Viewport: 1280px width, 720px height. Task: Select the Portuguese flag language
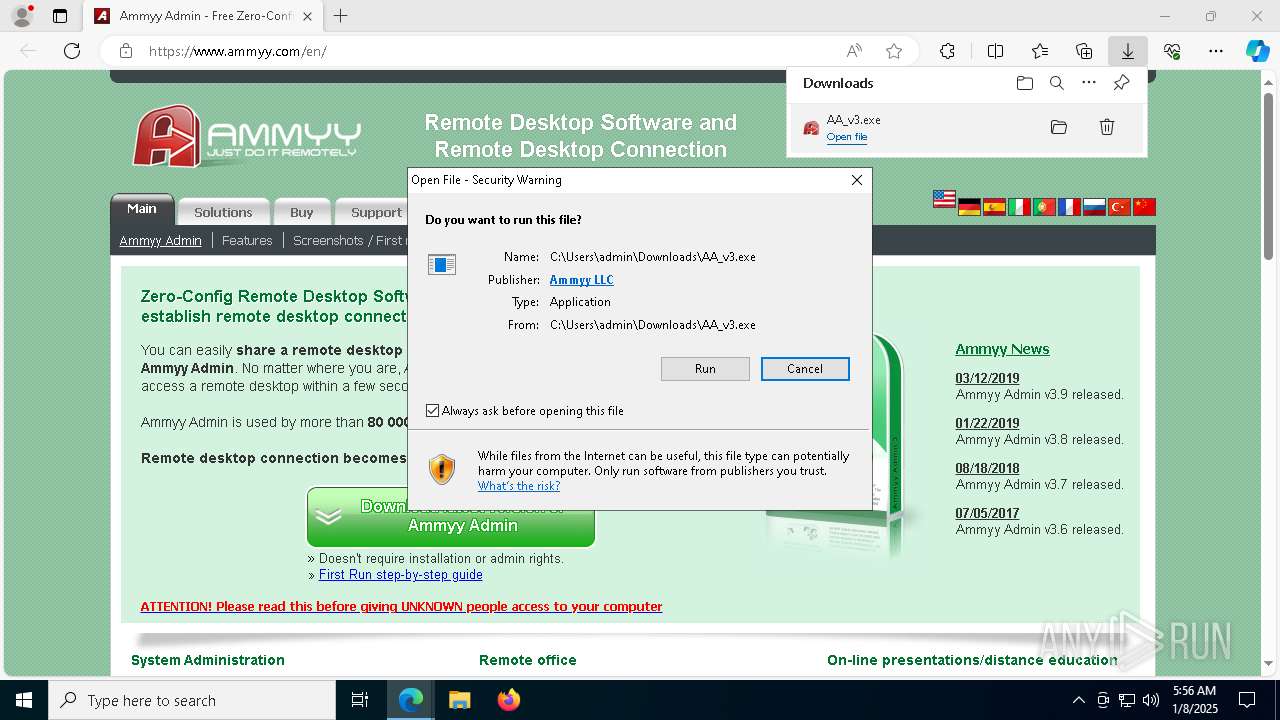pos(1044,207)
